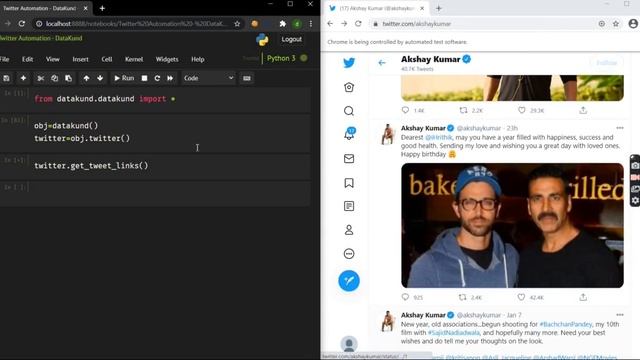Go back with the profile header arrow
This screenshot has height=360, width=640.
click(382, 63)
